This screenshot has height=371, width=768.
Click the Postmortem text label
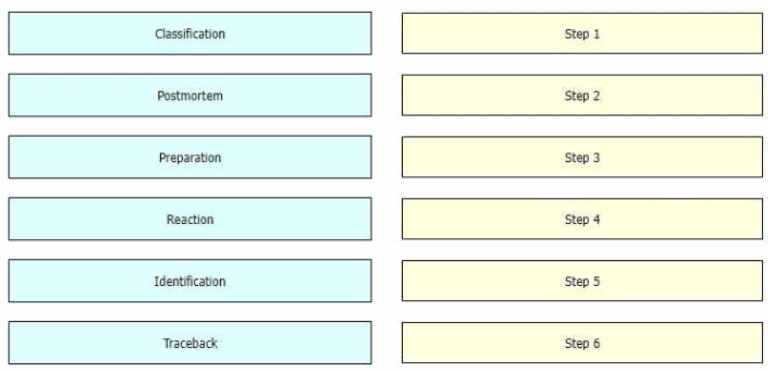pyautogui.click(x=190, y=96)
